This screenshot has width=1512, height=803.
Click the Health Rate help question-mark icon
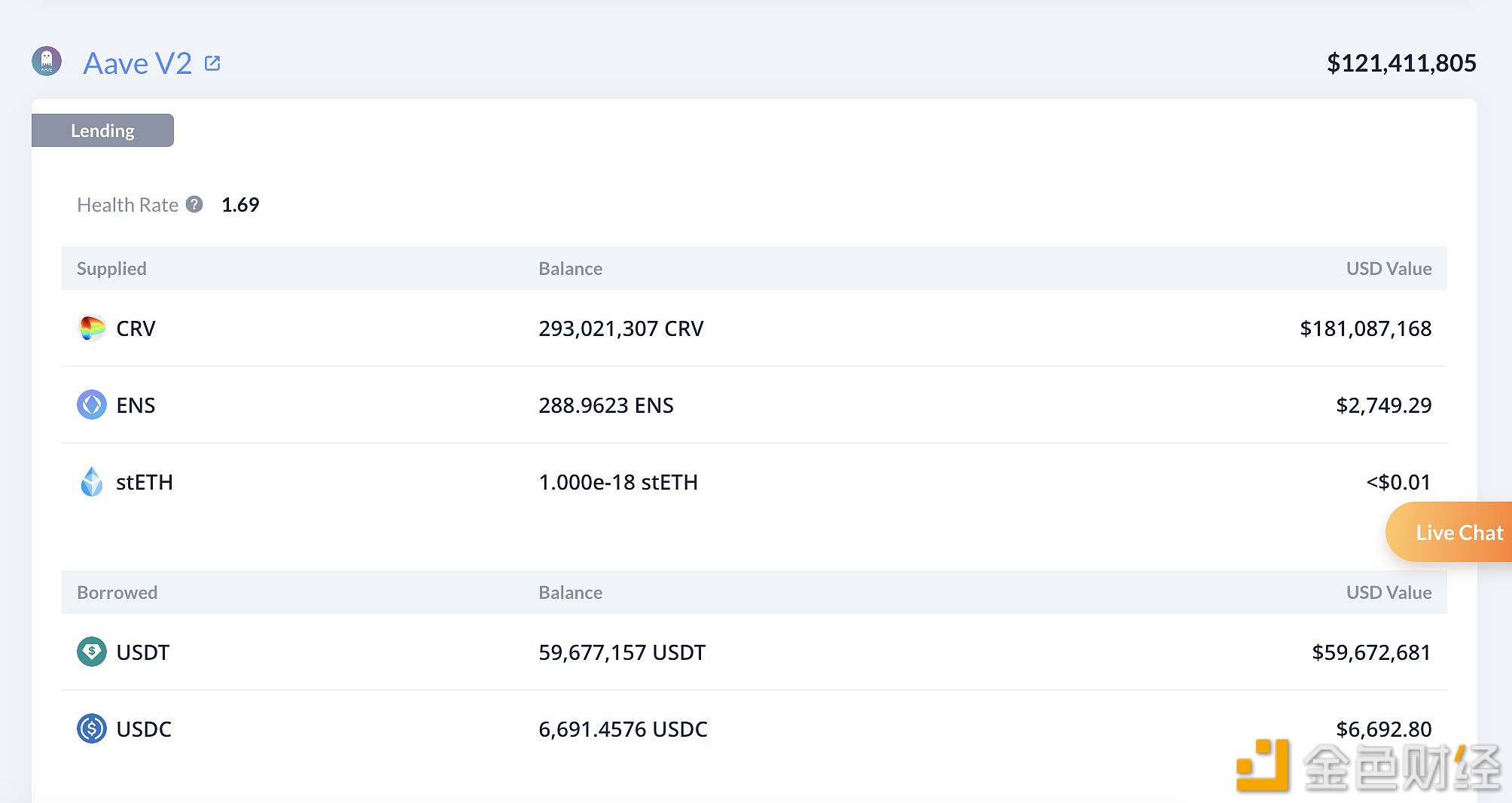(194, 204)
